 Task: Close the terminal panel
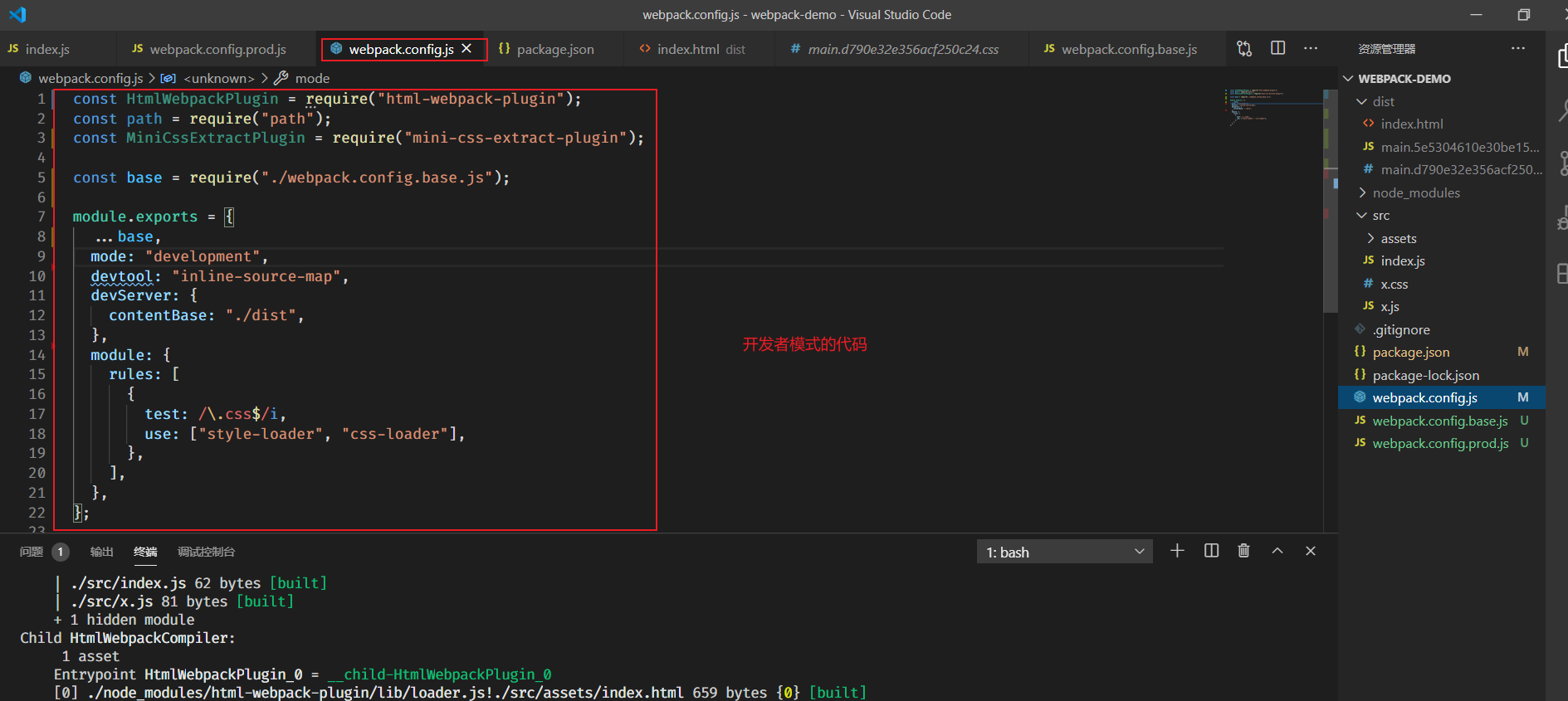click(1311, 551)
